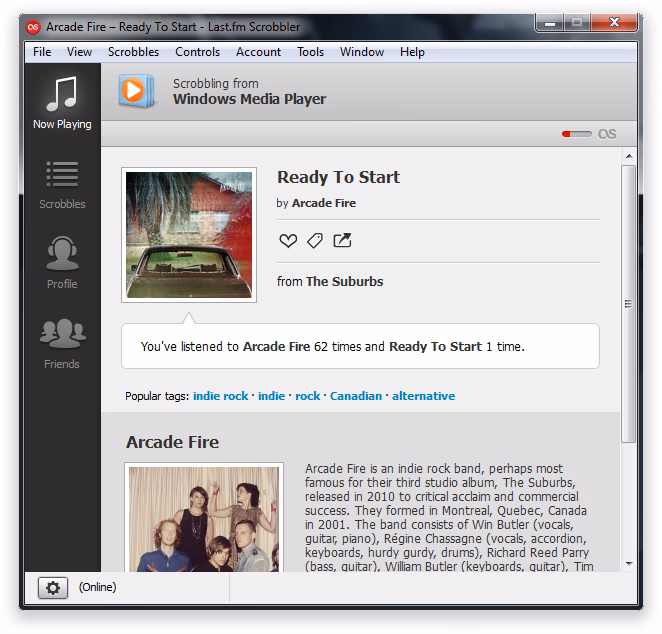Open the View menu
This screenshot has width=662, height=634.
[79, 52]
